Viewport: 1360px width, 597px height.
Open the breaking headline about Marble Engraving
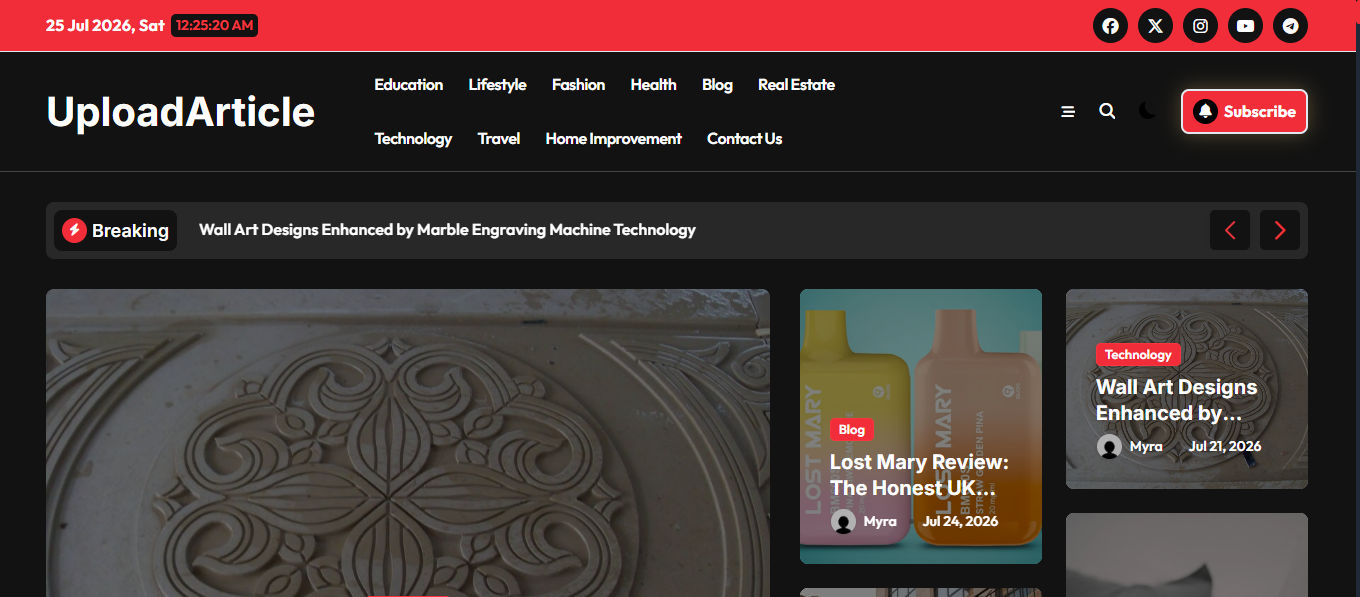(447, 230)
